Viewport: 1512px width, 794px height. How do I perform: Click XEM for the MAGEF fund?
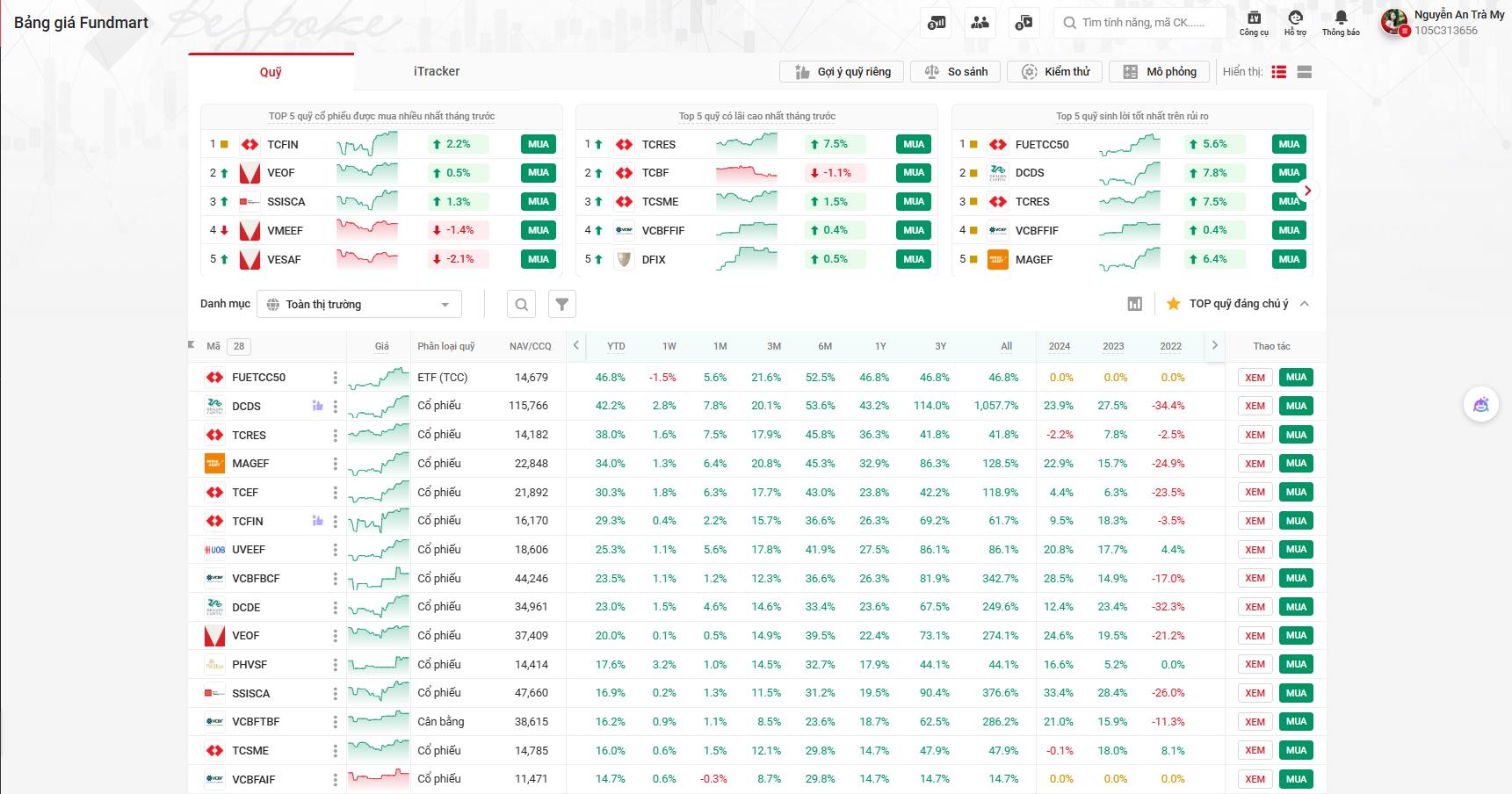pos(1255,464)
